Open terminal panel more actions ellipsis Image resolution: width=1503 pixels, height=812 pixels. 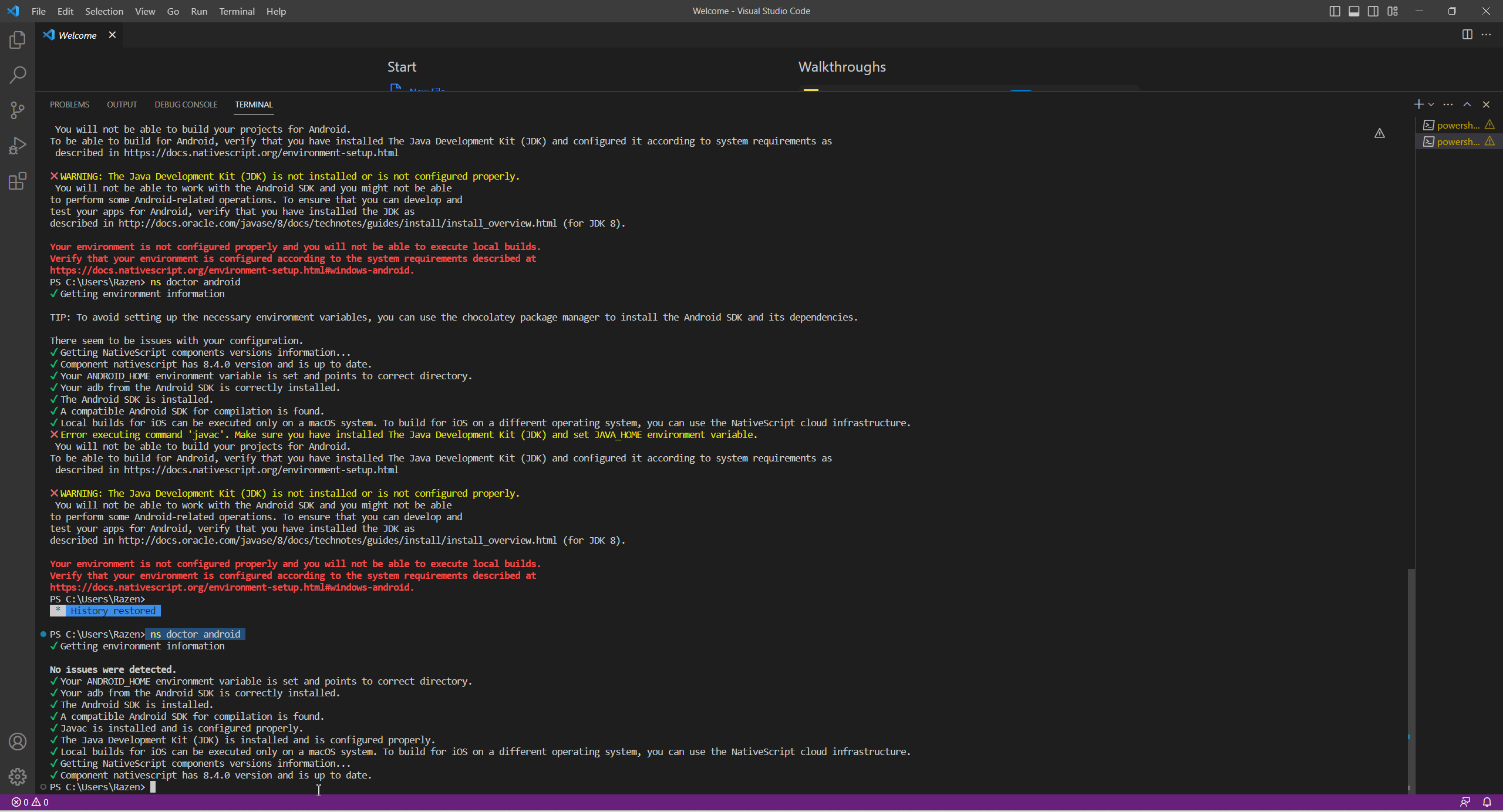point(1448,105)
